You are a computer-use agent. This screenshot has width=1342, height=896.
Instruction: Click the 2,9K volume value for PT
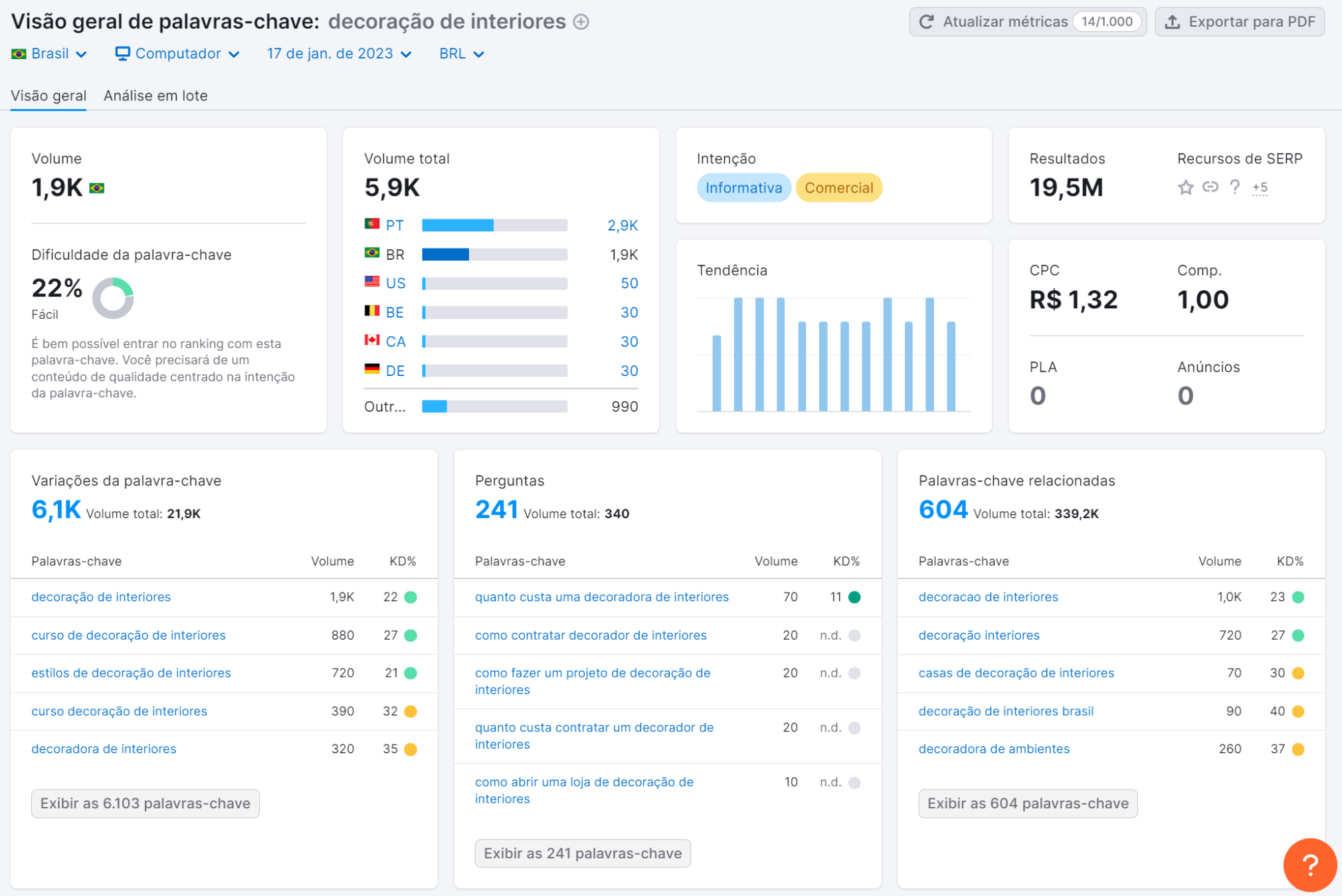623,225
